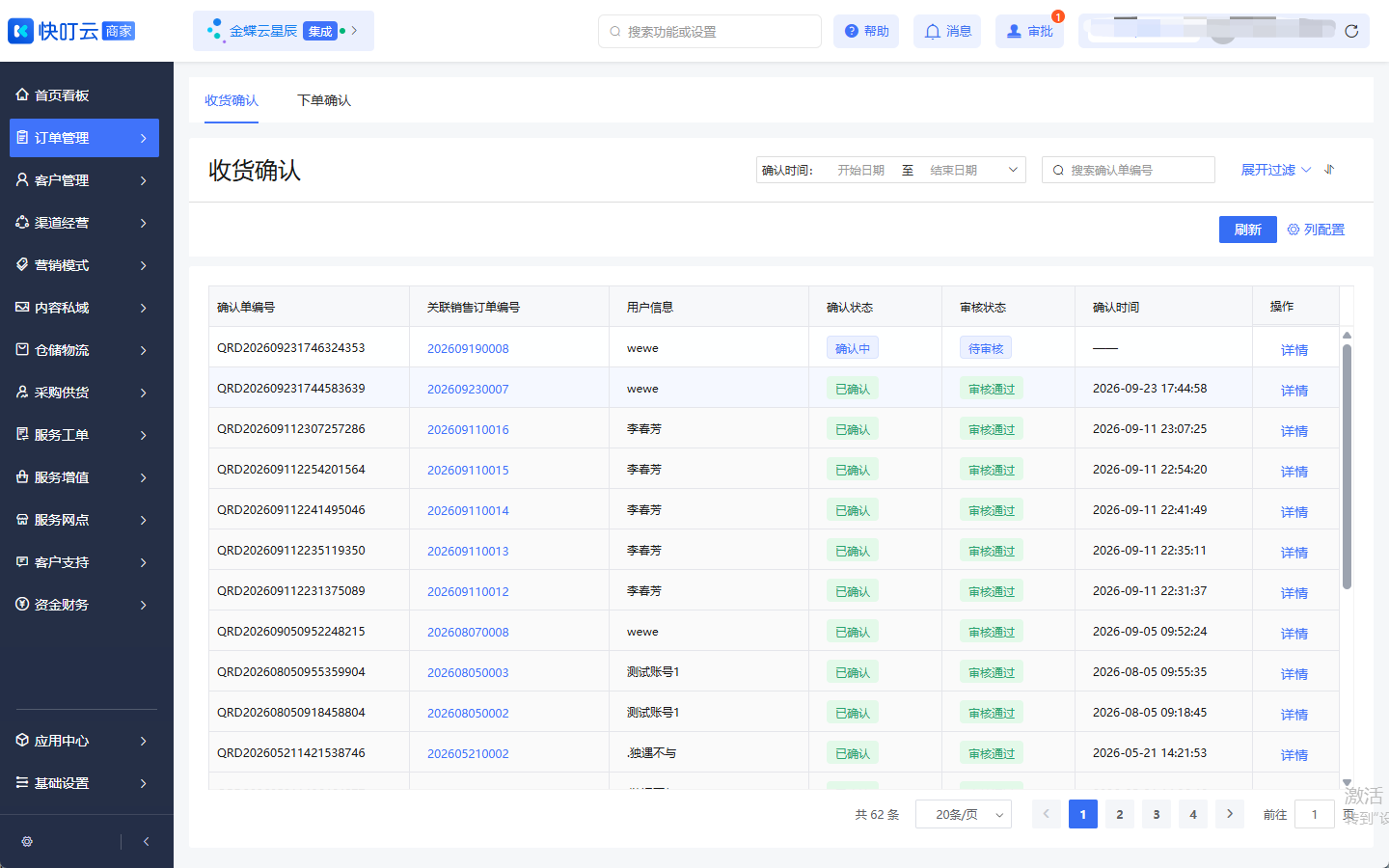Expand the 渠道经营 sidebar menu
This screenshot has height=868, width=1389.
[x=84, y=223]
